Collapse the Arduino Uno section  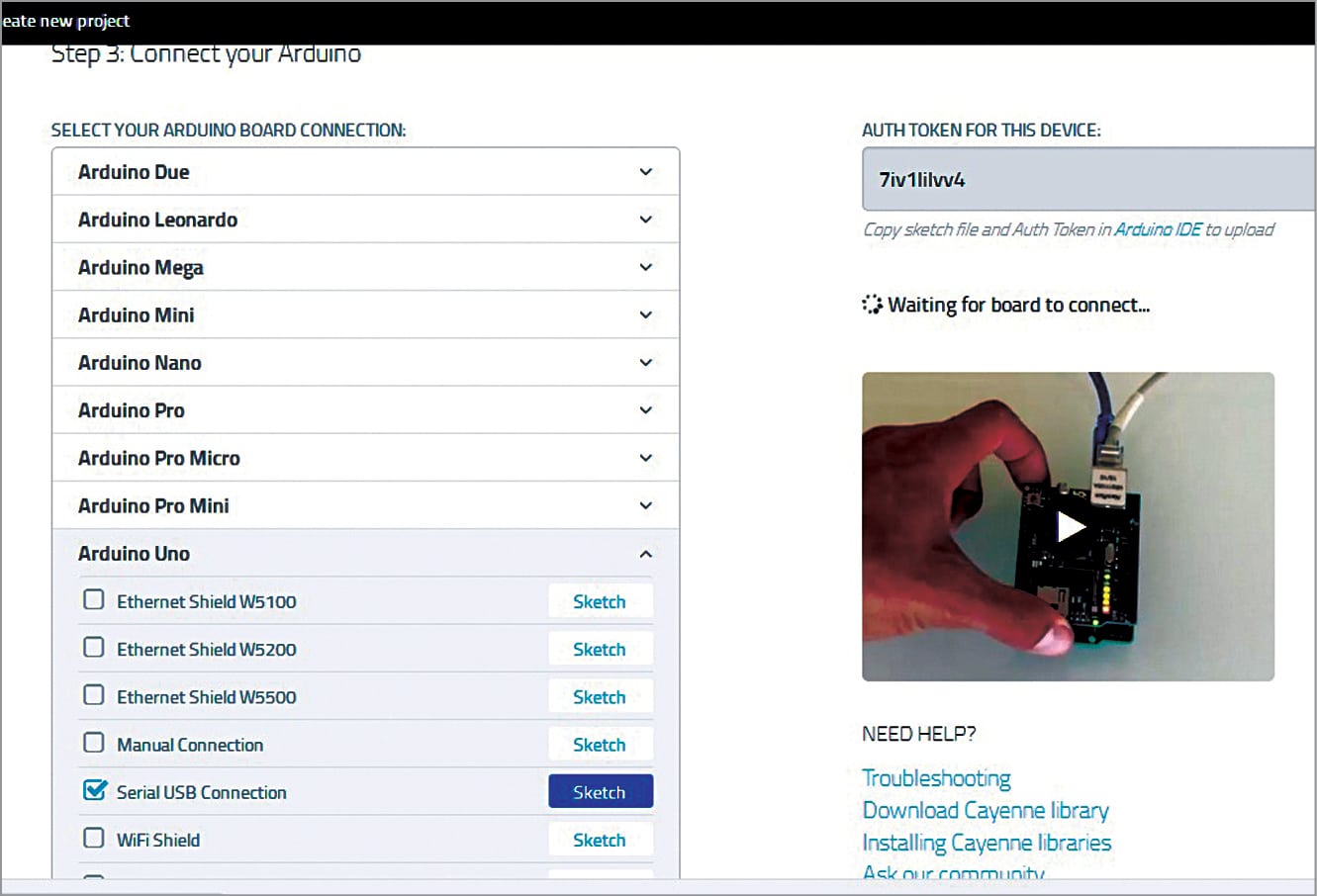point(645,553)
